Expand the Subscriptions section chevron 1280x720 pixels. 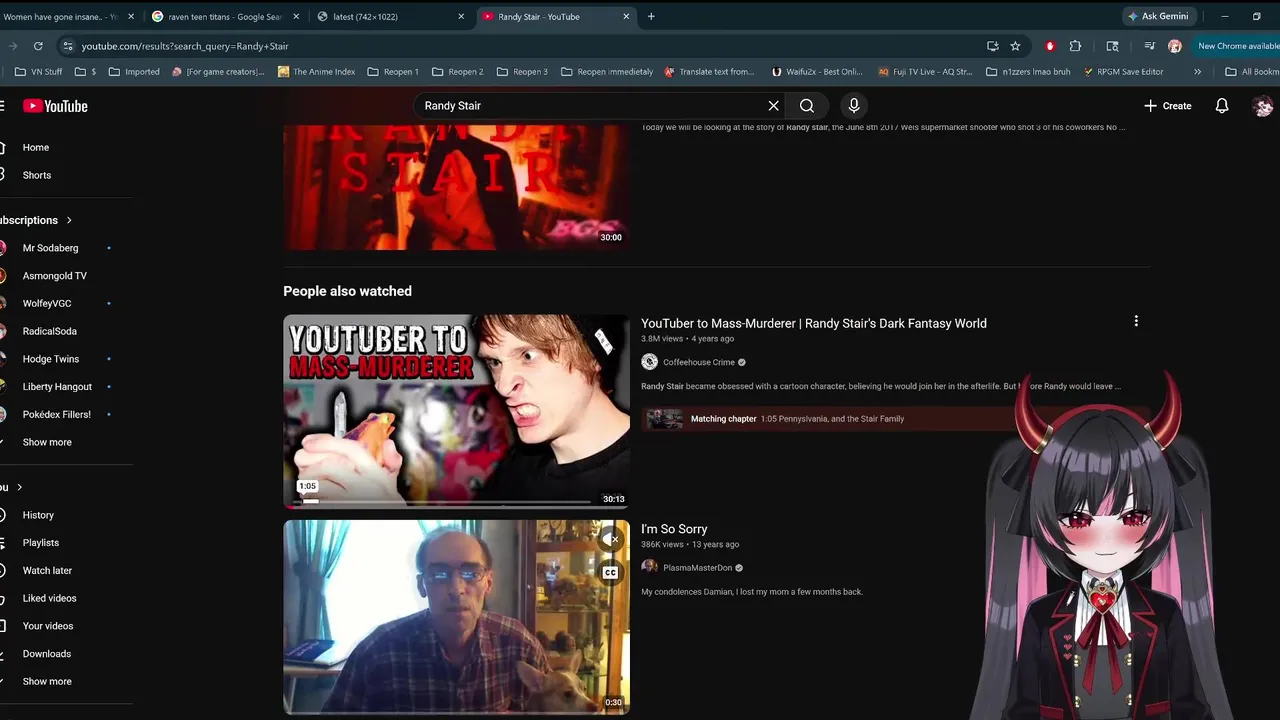(69, 220)
